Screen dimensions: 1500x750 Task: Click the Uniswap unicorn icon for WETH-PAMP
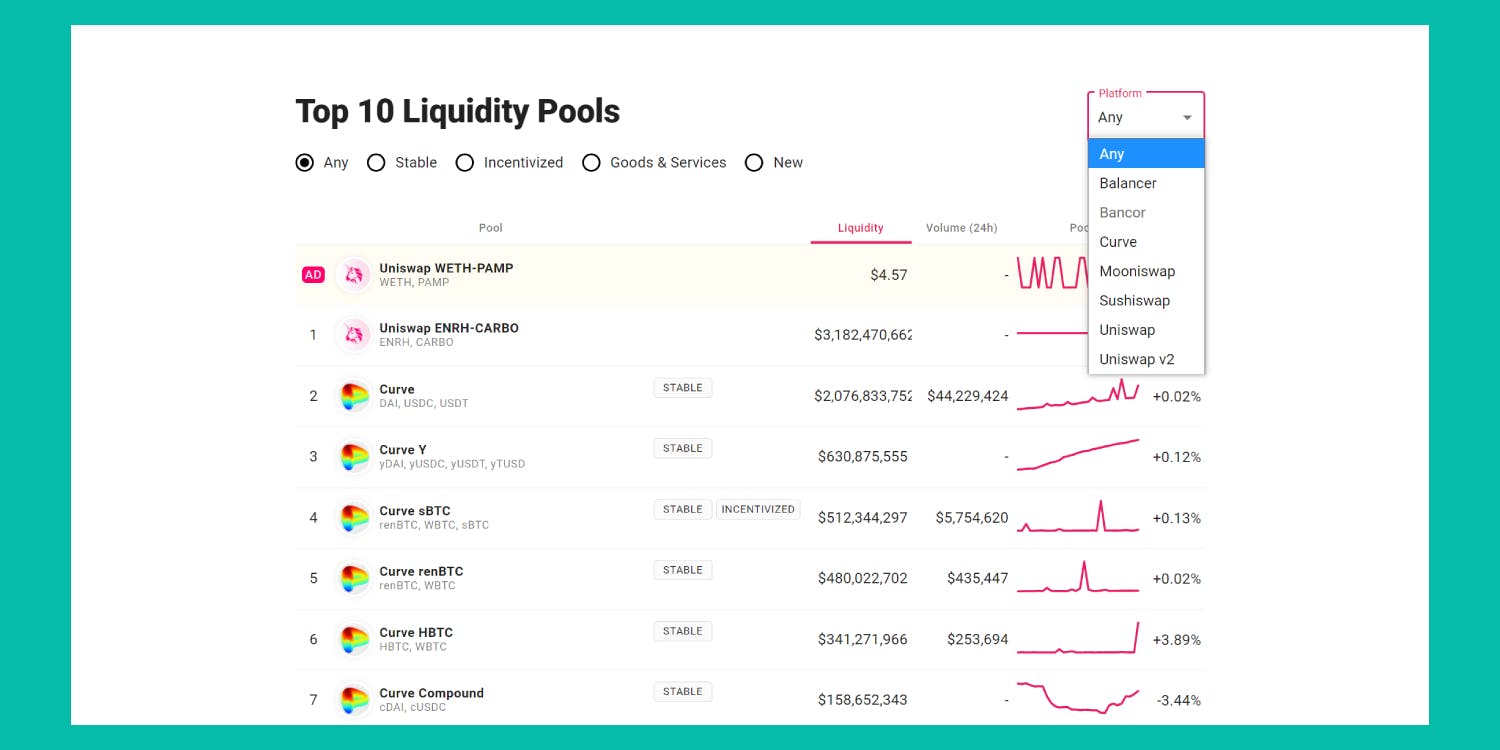(354, 275)
